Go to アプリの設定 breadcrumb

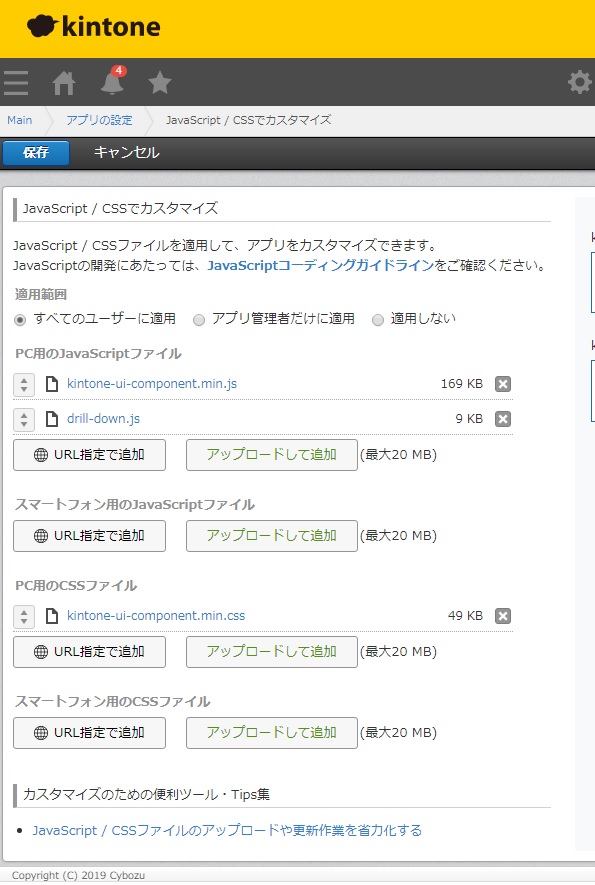(x=99, y=120)
